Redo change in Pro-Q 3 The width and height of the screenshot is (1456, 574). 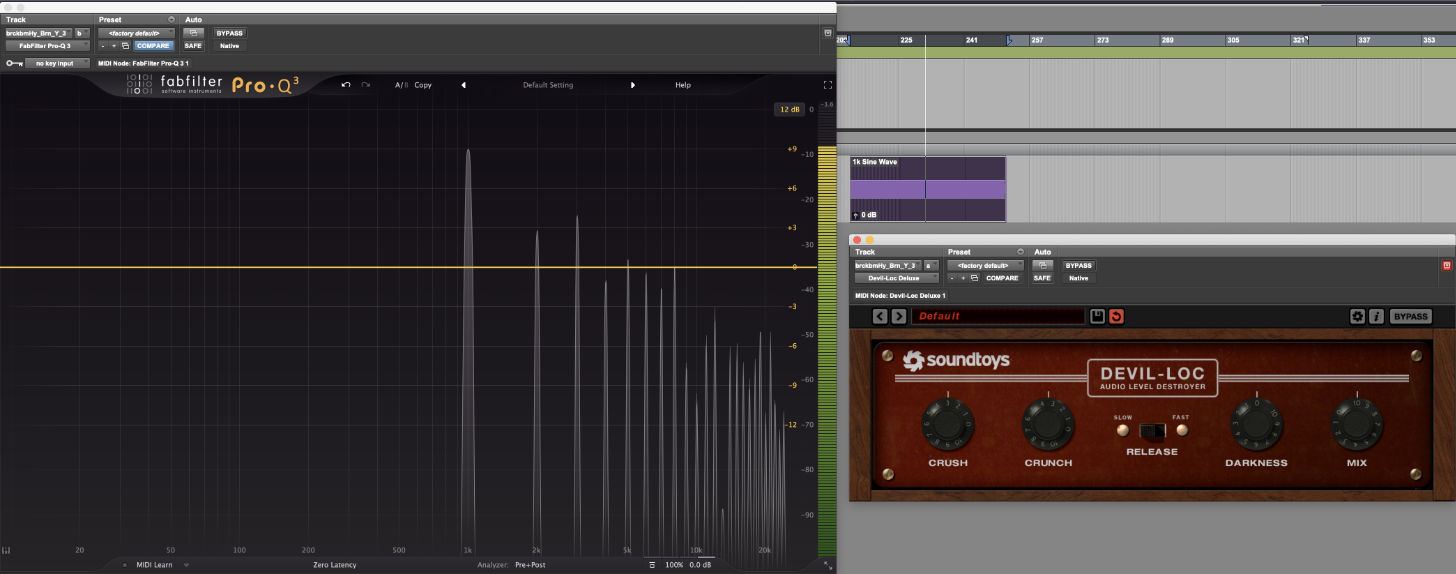click(x=366, y=85)
